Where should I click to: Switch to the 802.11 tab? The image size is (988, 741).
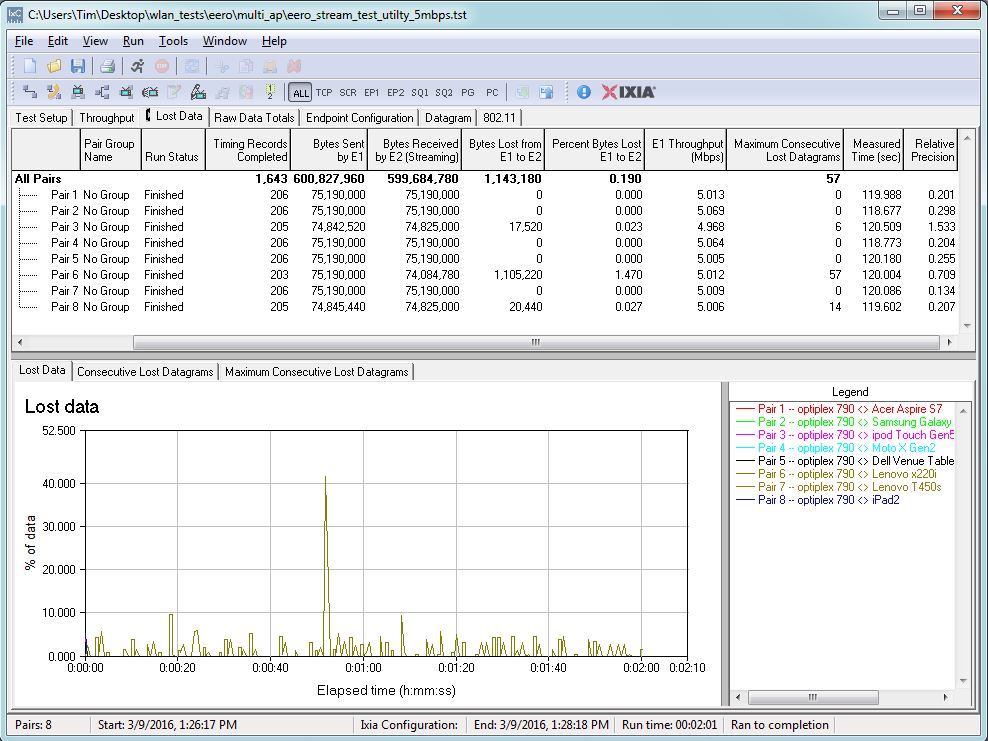point(499,118)
